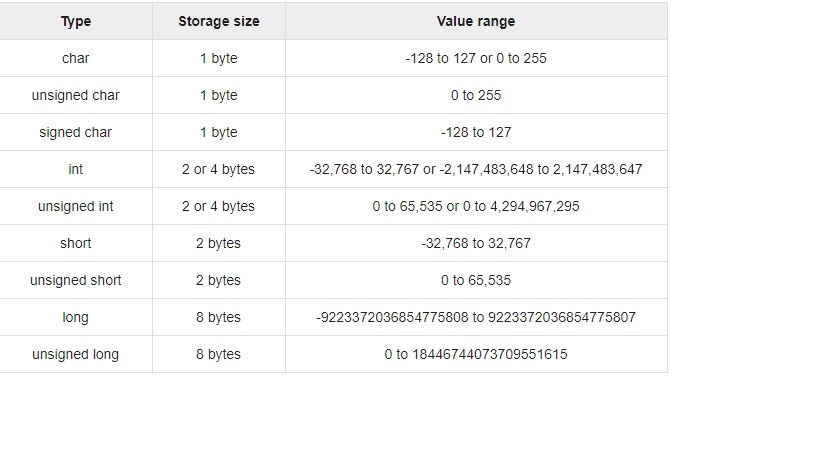Select the '2 or 4 bytes' cell for int
Screen dimensions: 819x460
point(219,169)
